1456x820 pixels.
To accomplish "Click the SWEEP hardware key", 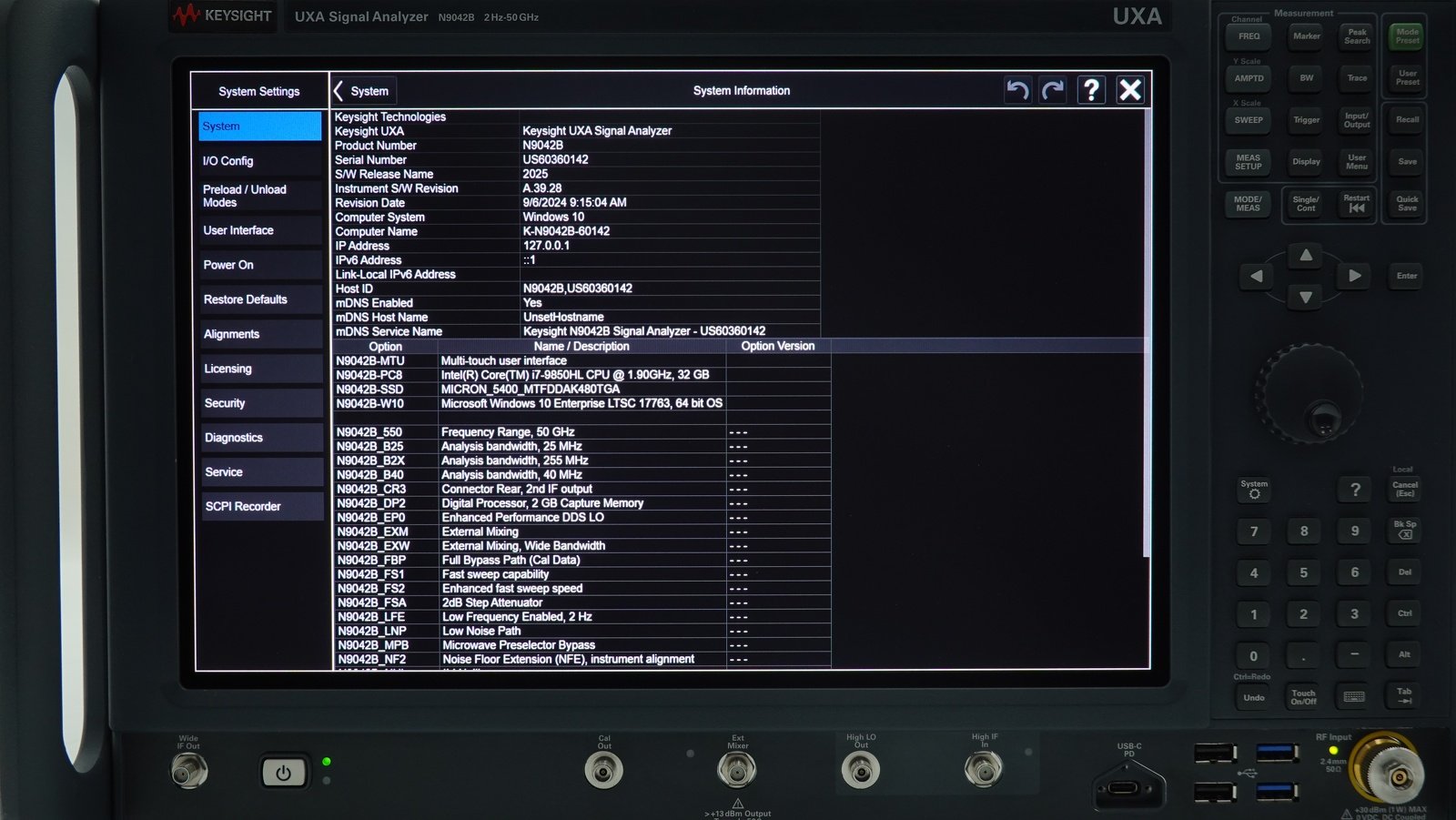I will [1249, 120].
